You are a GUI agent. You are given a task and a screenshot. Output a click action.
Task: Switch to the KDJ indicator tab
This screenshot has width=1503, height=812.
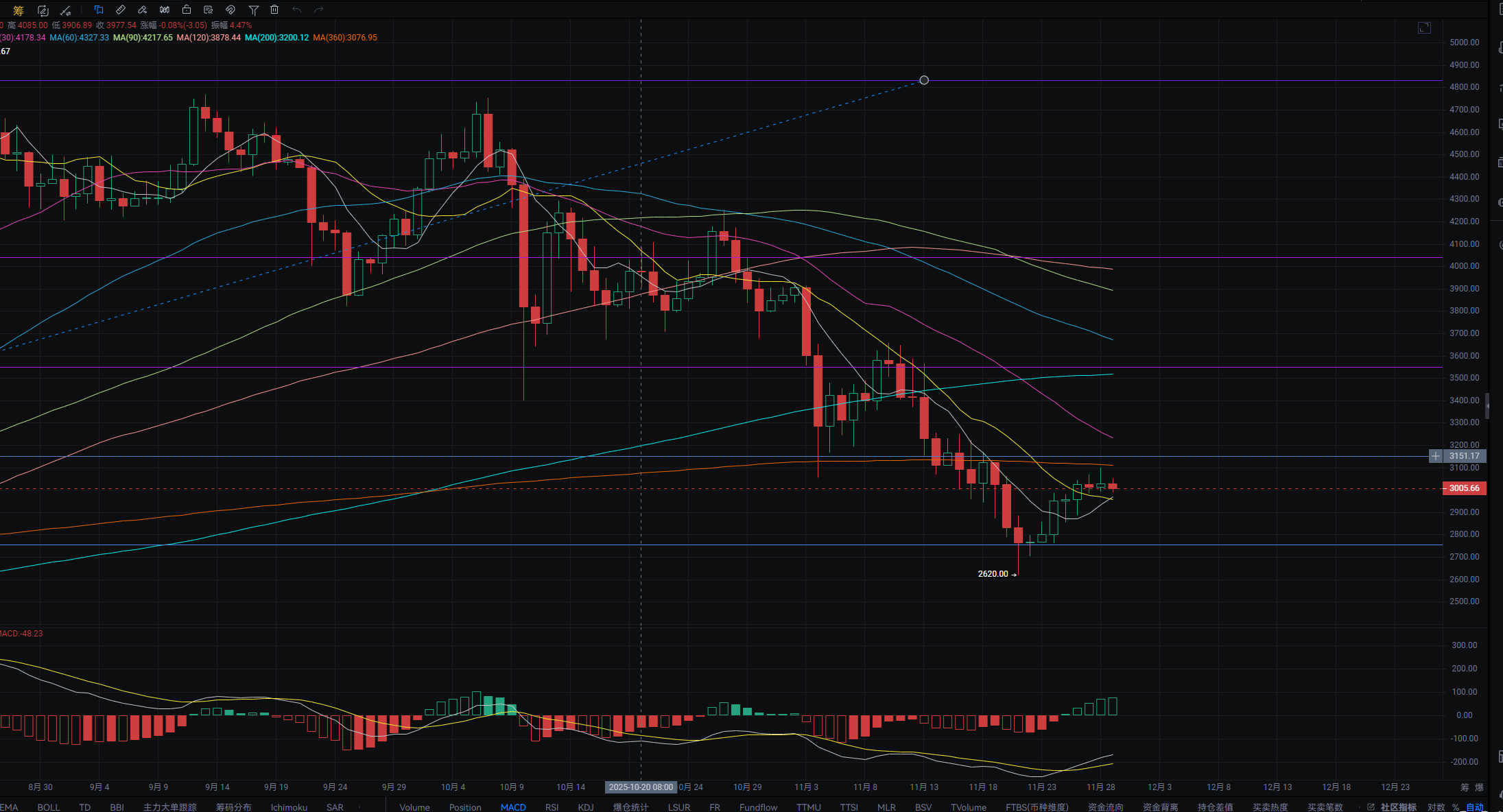pyautogui.click(x=585, y=807)
